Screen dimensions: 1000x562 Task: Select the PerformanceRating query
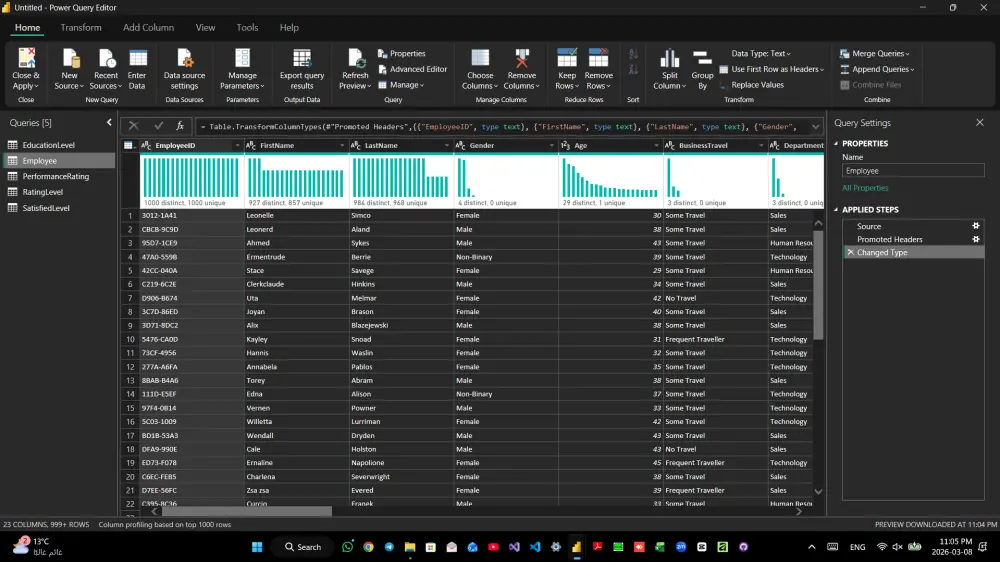click(59, 177)
